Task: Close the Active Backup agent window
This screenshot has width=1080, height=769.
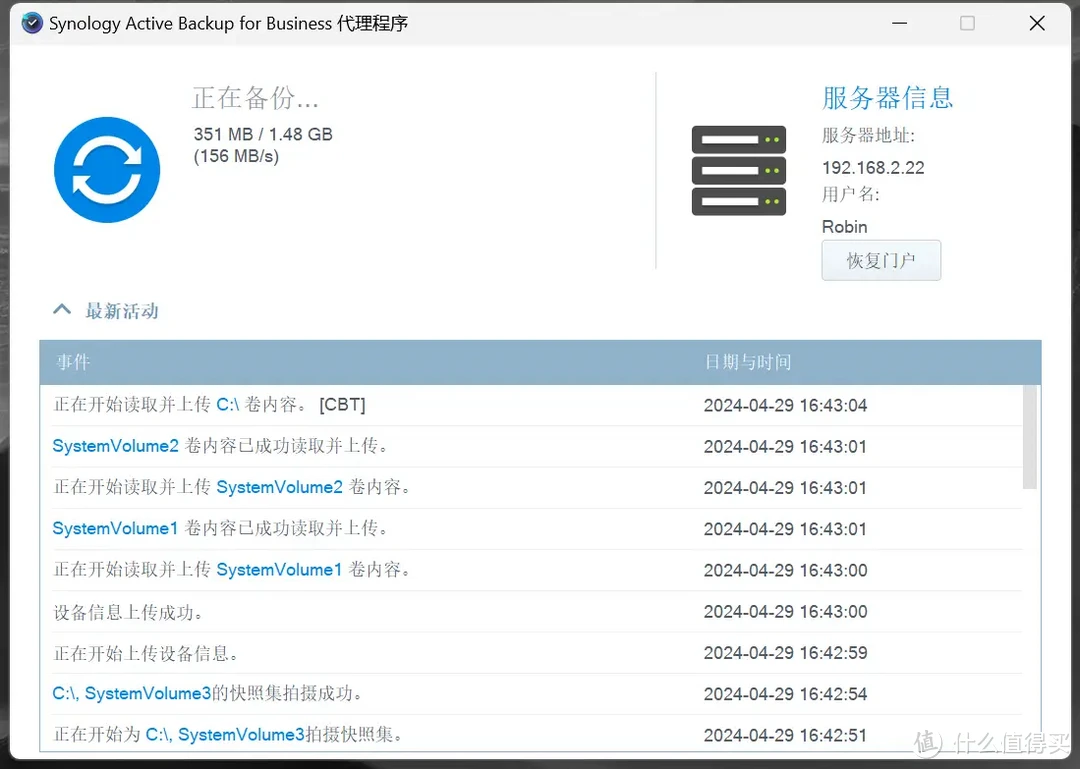Action: 1037,23
